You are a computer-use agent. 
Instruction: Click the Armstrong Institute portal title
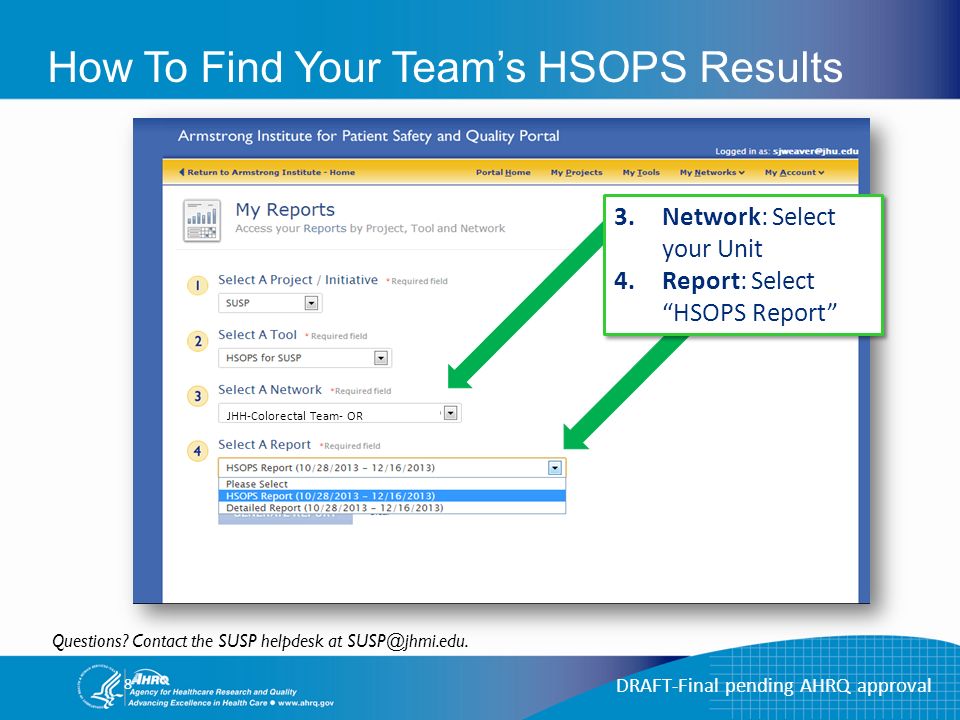[369, 136]
